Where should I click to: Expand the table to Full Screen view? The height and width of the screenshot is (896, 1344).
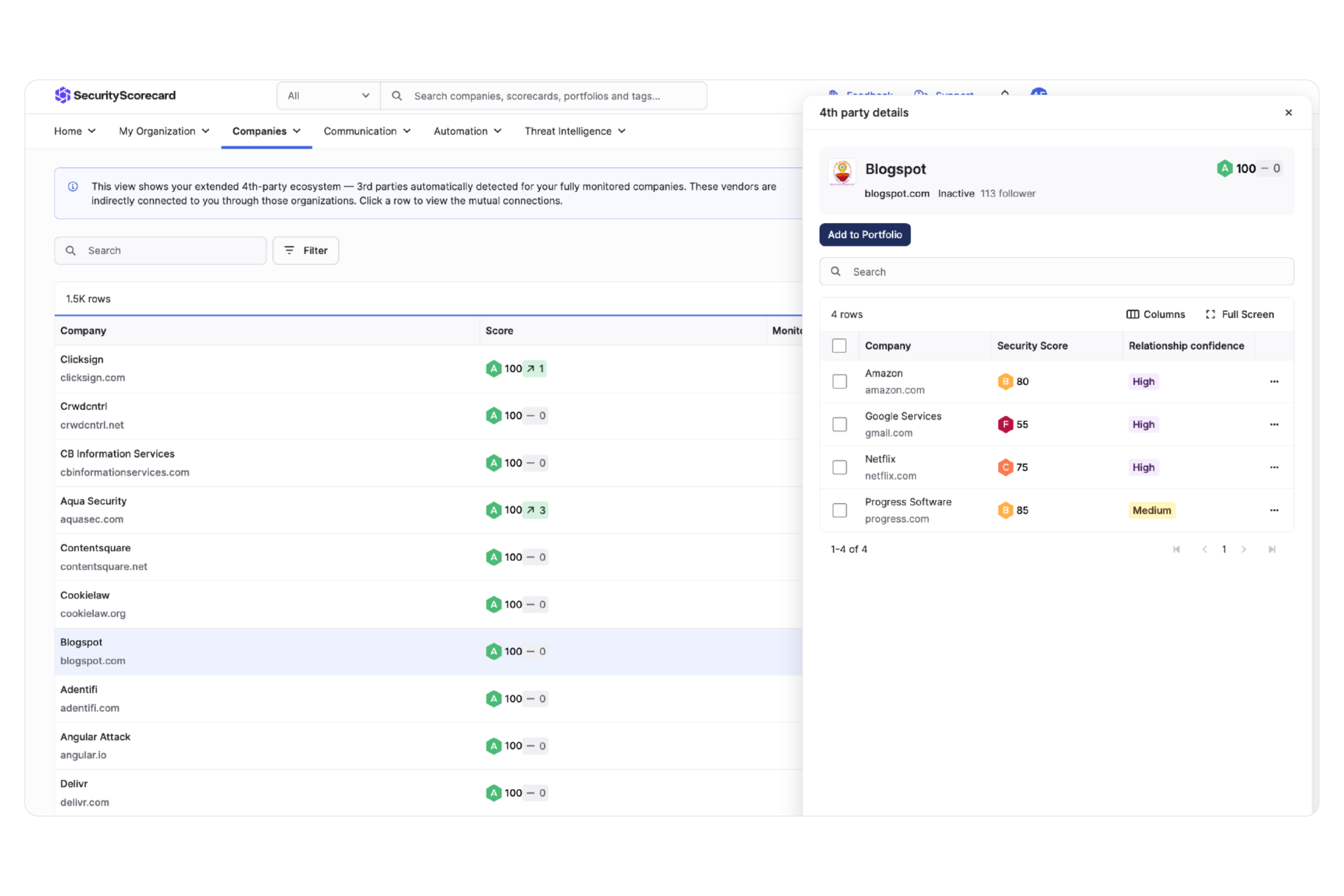click(1240, 314)
